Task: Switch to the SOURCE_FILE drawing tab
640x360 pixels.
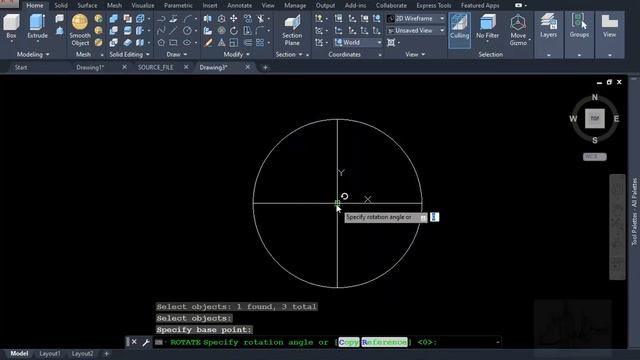Action: [156, 67]
